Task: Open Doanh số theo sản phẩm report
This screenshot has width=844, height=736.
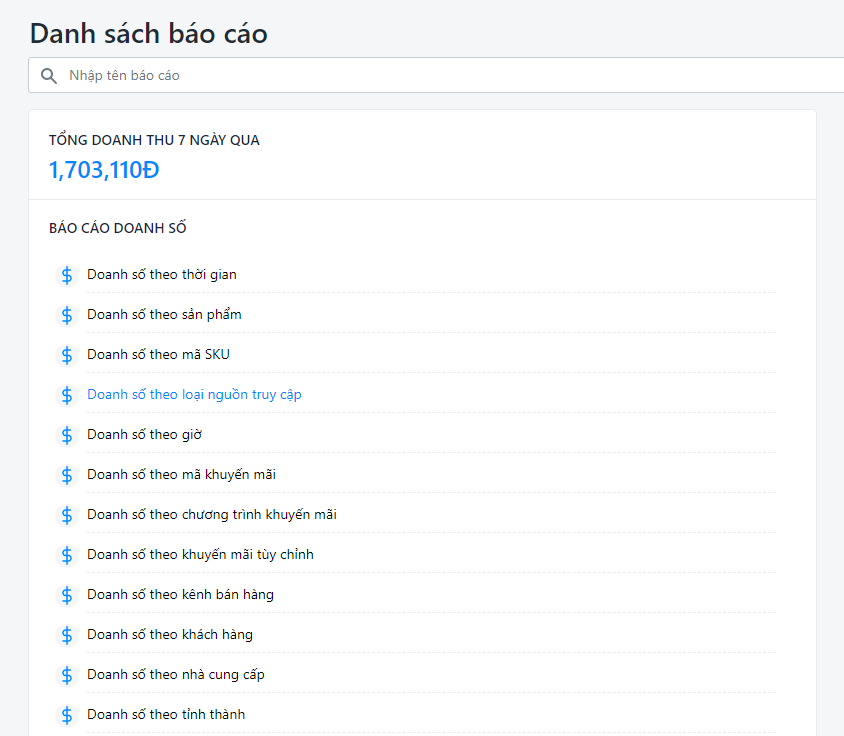Action: [x=164, y=314]
